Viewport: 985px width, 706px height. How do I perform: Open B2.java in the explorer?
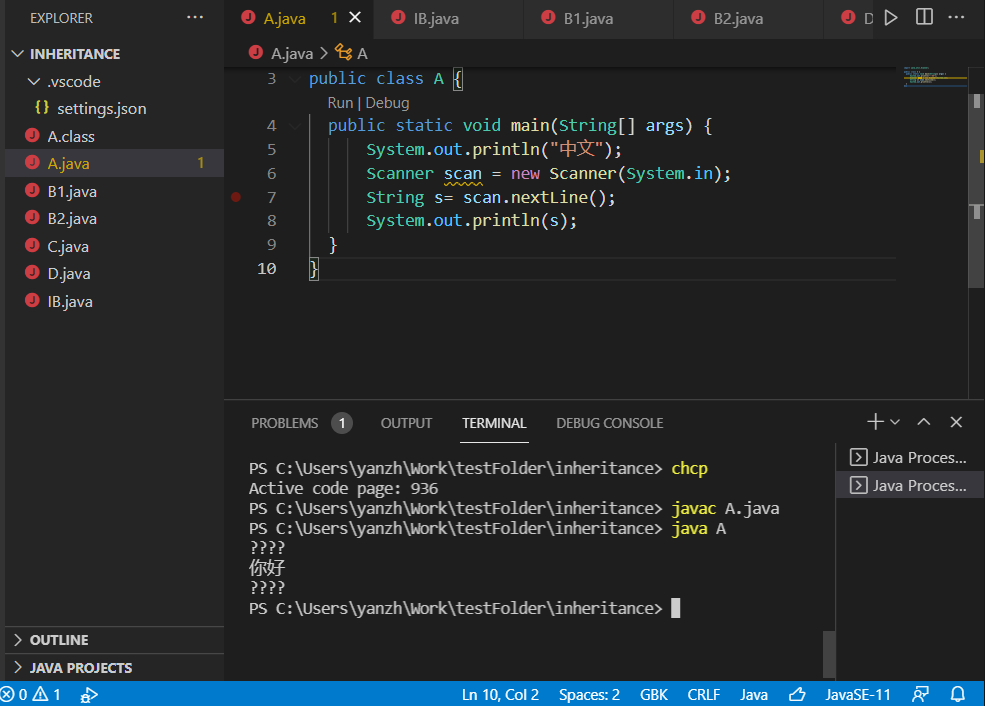pos(114,219)
